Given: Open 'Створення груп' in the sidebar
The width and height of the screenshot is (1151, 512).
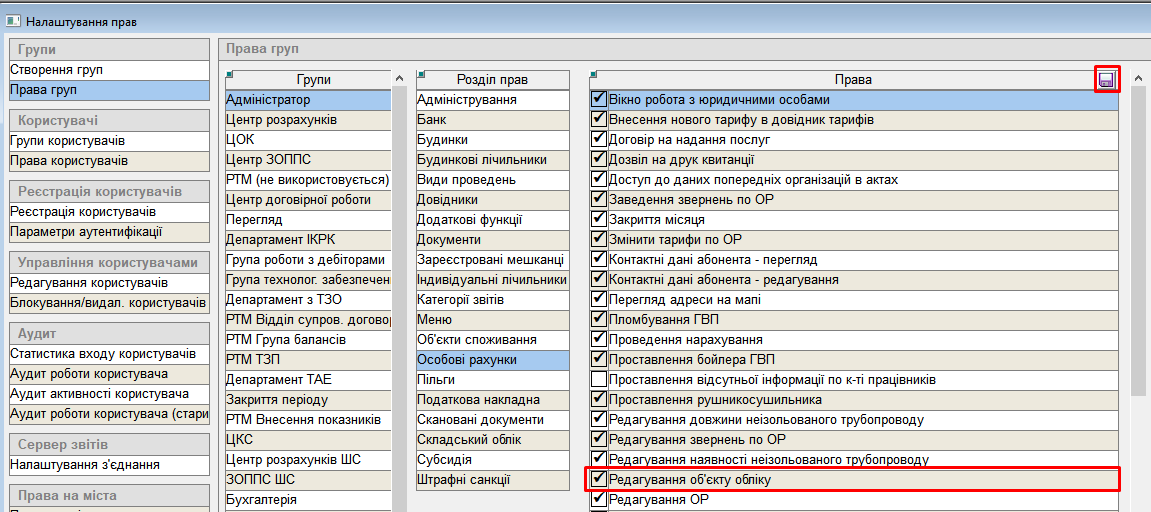Looking at the screenshot, I should [57, 70].
